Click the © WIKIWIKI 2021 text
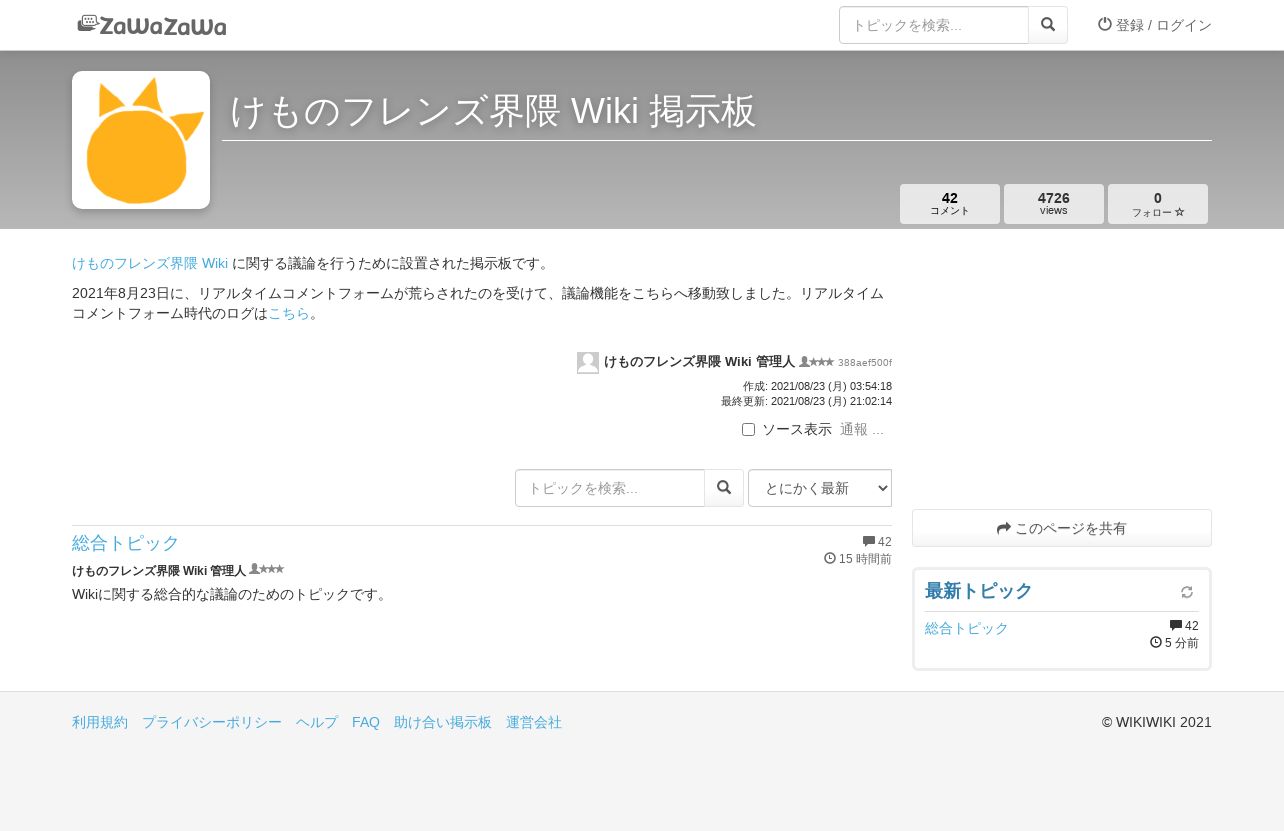 1156,722
